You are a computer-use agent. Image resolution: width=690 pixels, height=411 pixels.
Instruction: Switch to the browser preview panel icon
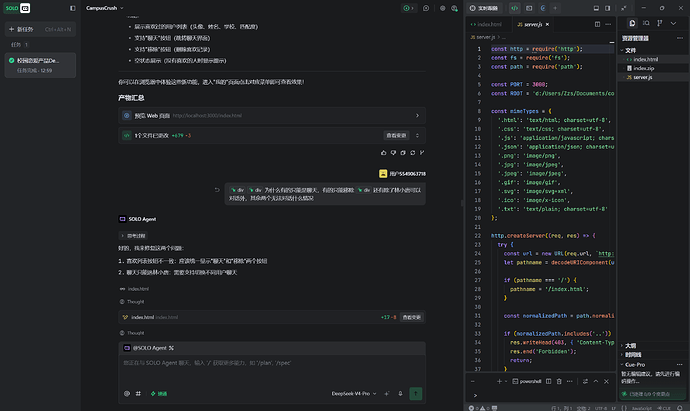[x=529, y=8]
